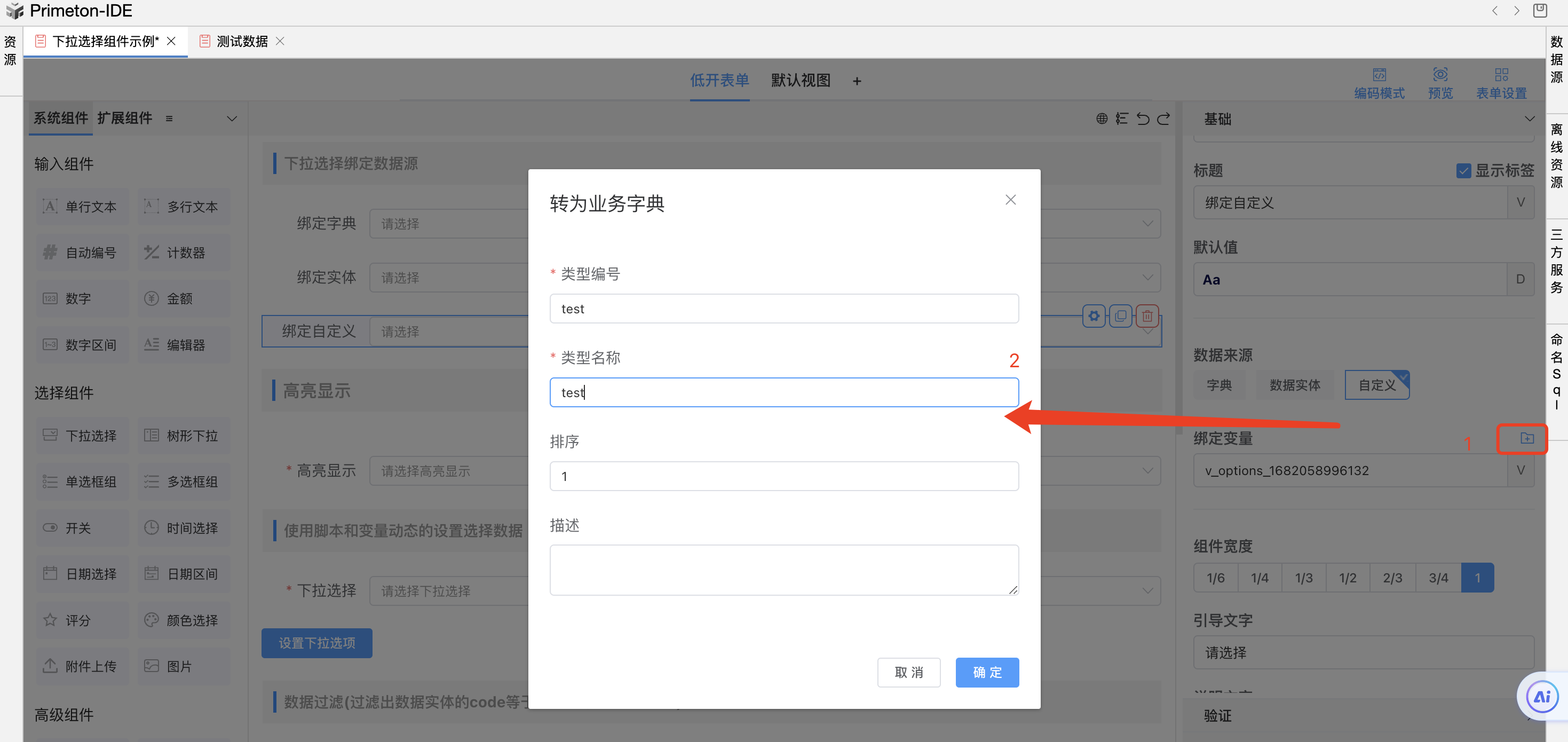
Task: Switch to the 测试数据 tab
Action: pyautogui.click(x=242, y=42)
